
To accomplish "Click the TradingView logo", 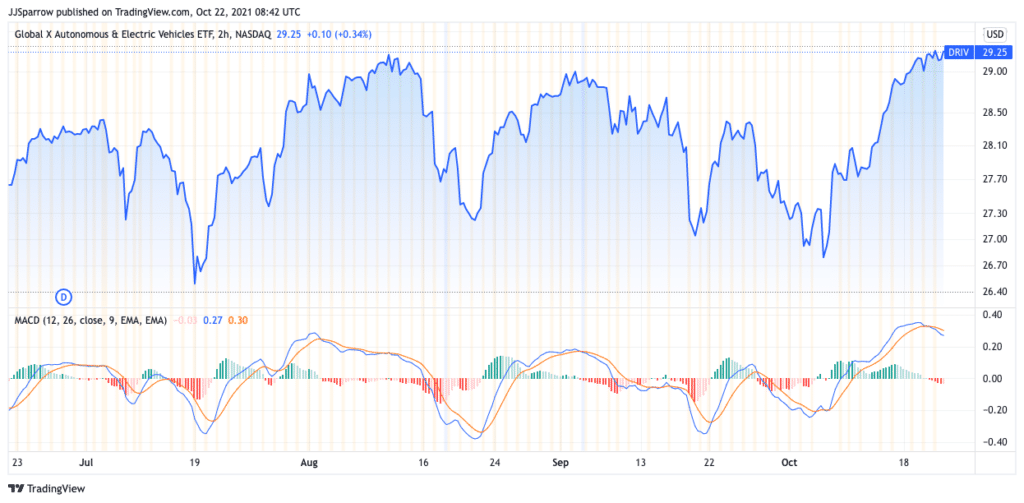I will pyautogui.click(x=46, y=488).
